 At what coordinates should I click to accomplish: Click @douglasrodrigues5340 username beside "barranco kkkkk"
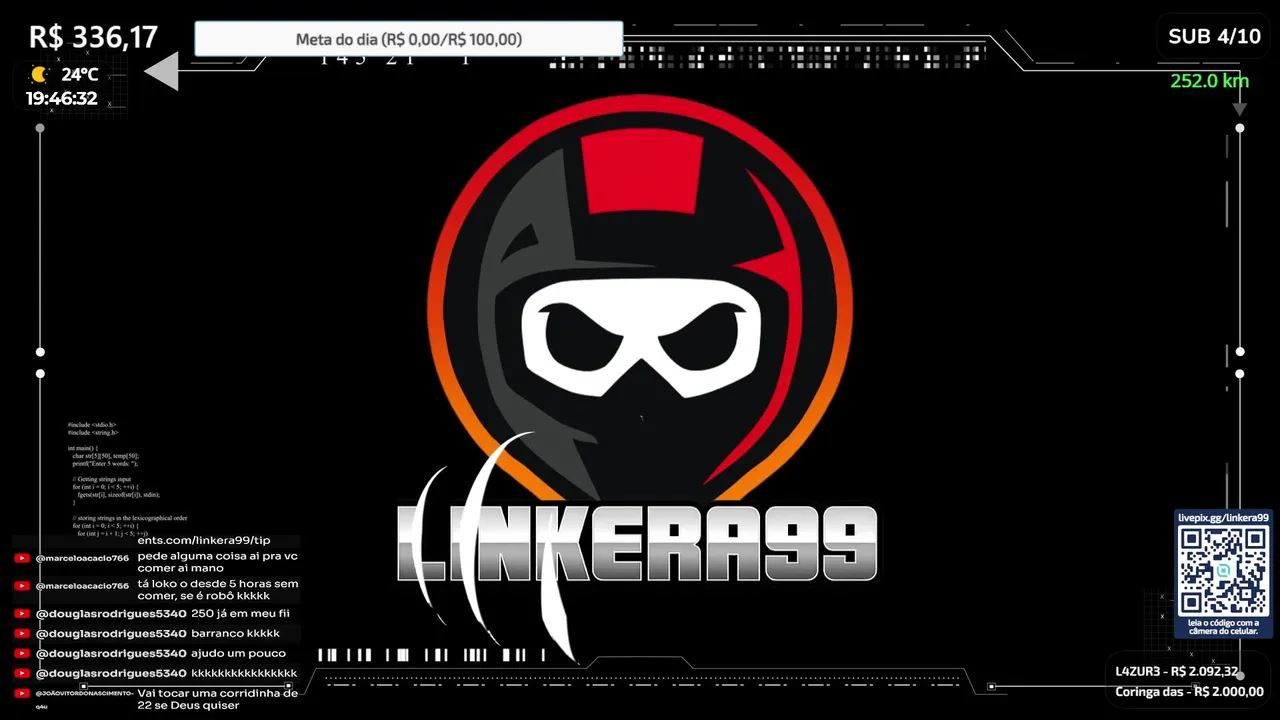111,634
